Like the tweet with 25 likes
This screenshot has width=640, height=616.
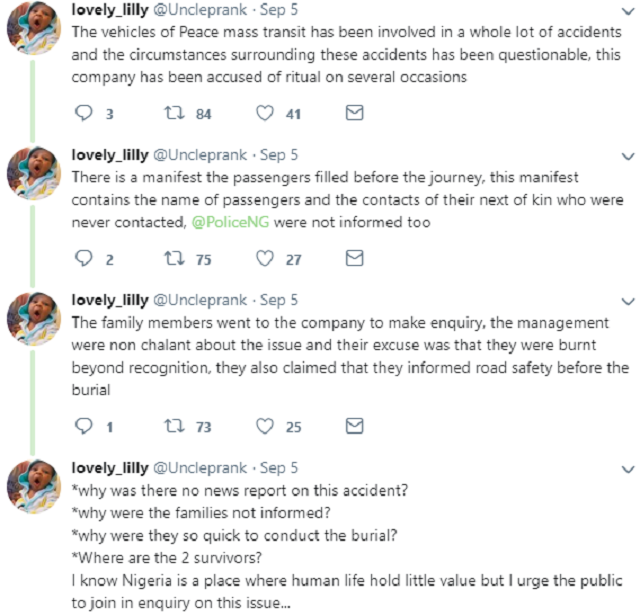[x=265, y=427]
